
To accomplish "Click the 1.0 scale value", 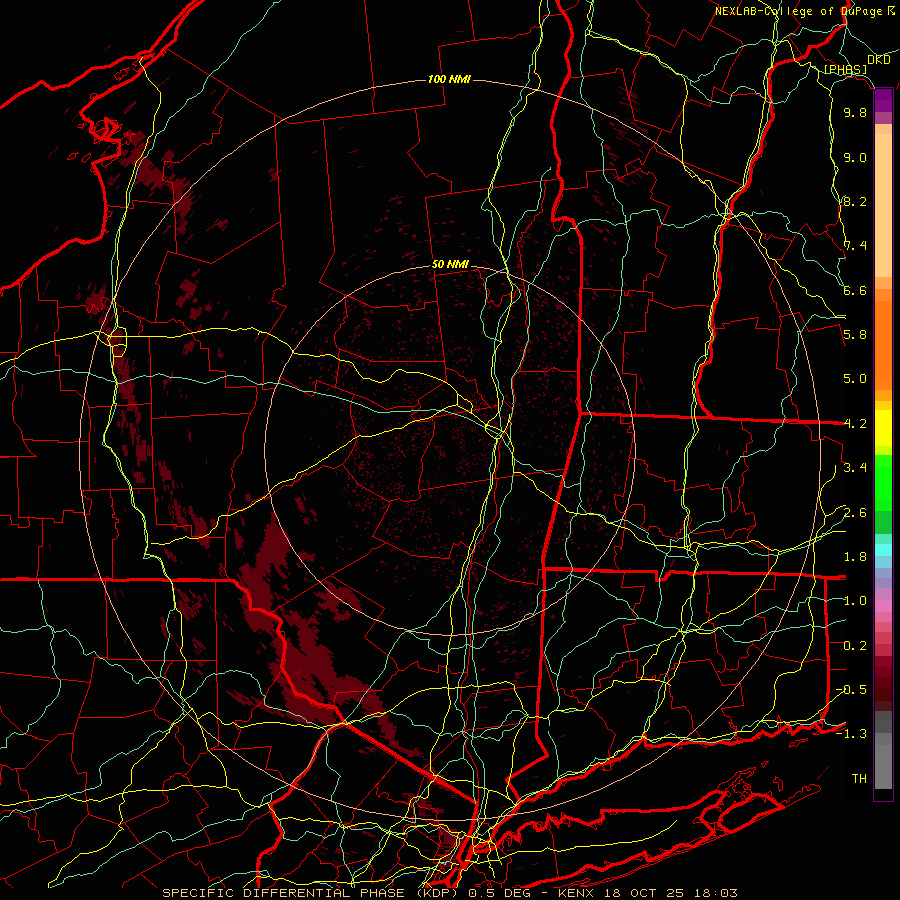I will pyautogui.click(x=855, y=601).
